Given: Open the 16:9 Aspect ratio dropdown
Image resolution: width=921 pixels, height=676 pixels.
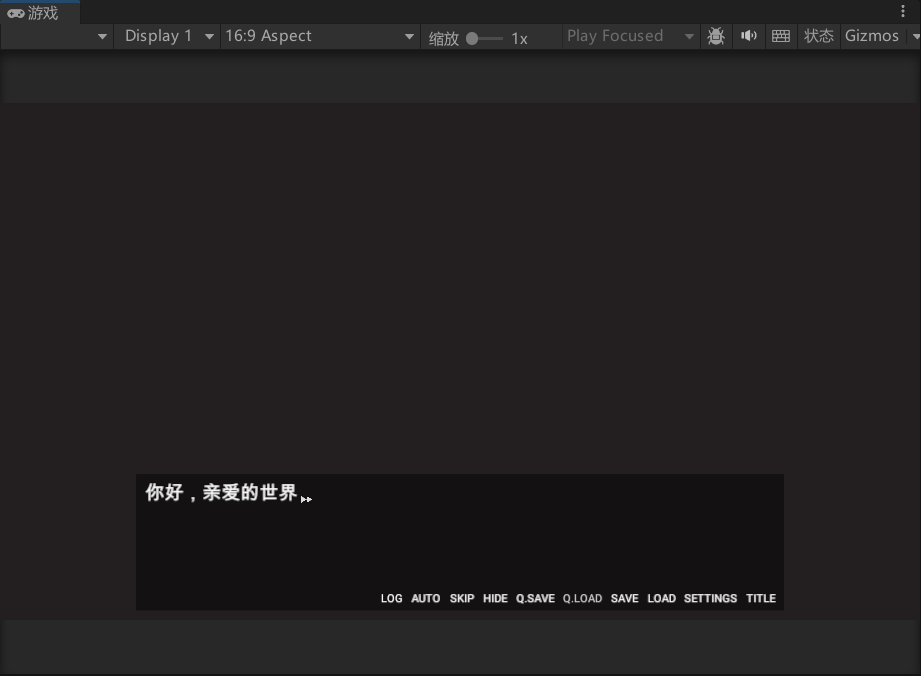Looking at the screenshot, I should coord(320,36).
